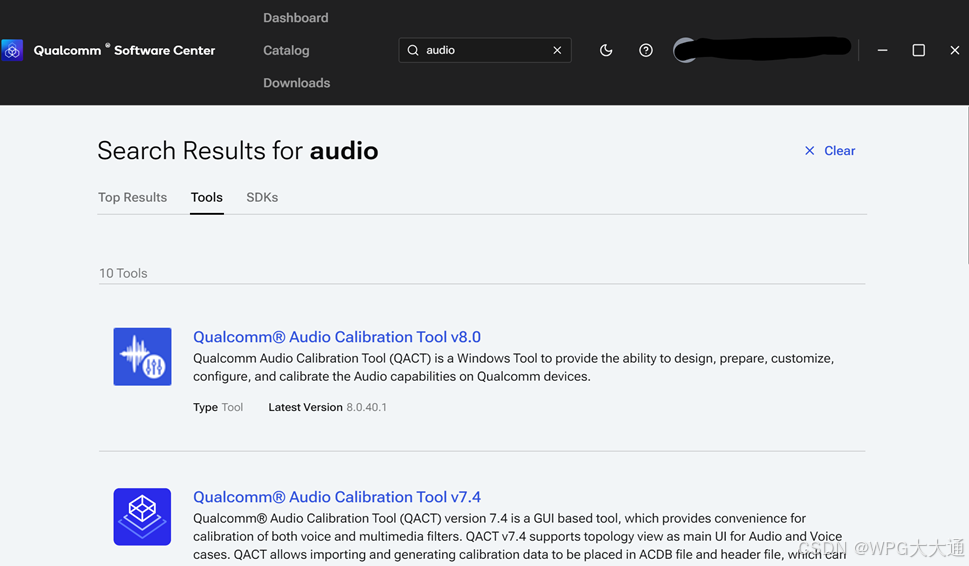Screen dimensions: 969x566
Task: Open the user profile avatar
Action: click(x=685, y=50)
